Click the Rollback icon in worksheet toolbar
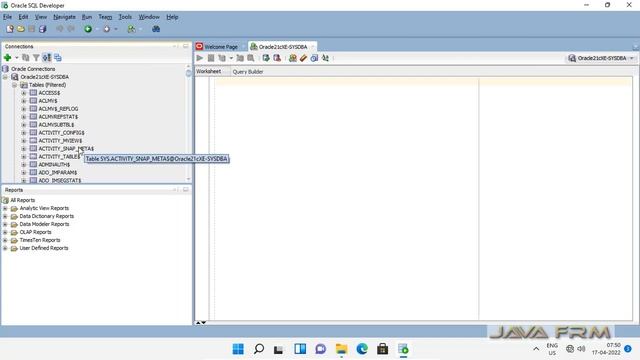Image resolution: width=640 pixels, height=360 pixels. click(x=277, y=58)
